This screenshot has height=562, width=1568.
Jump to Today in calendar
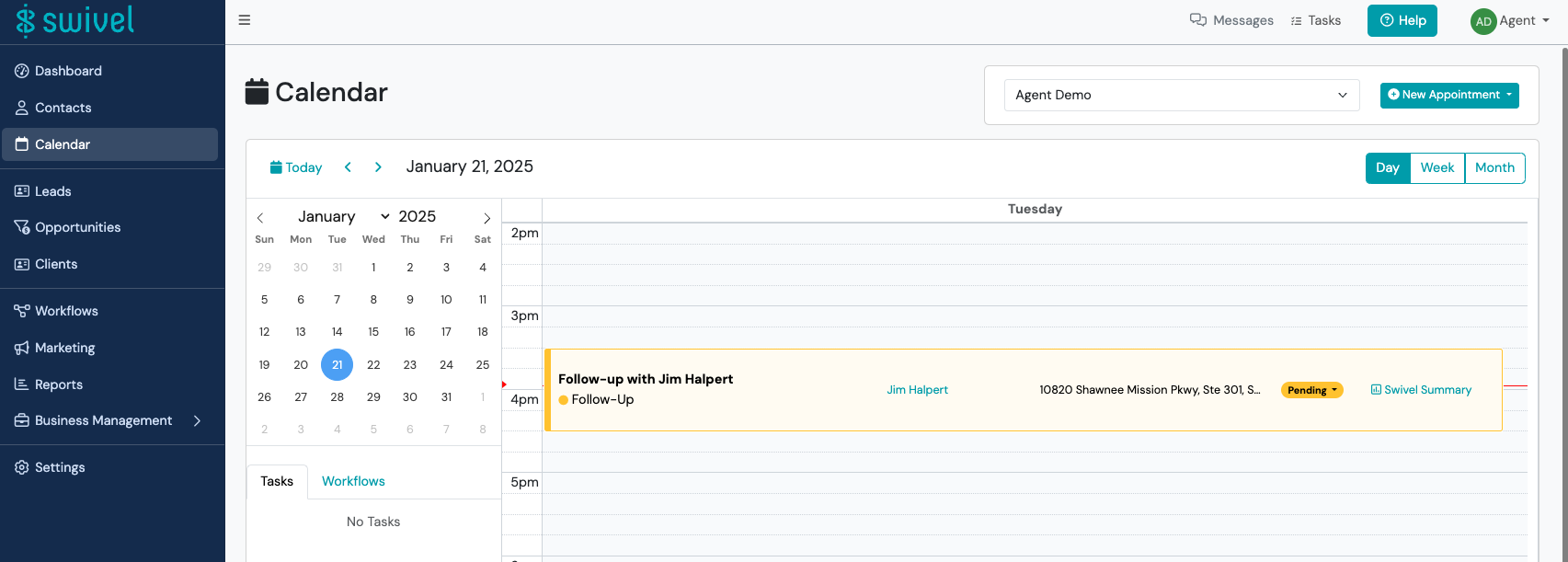tap(295, 167)
